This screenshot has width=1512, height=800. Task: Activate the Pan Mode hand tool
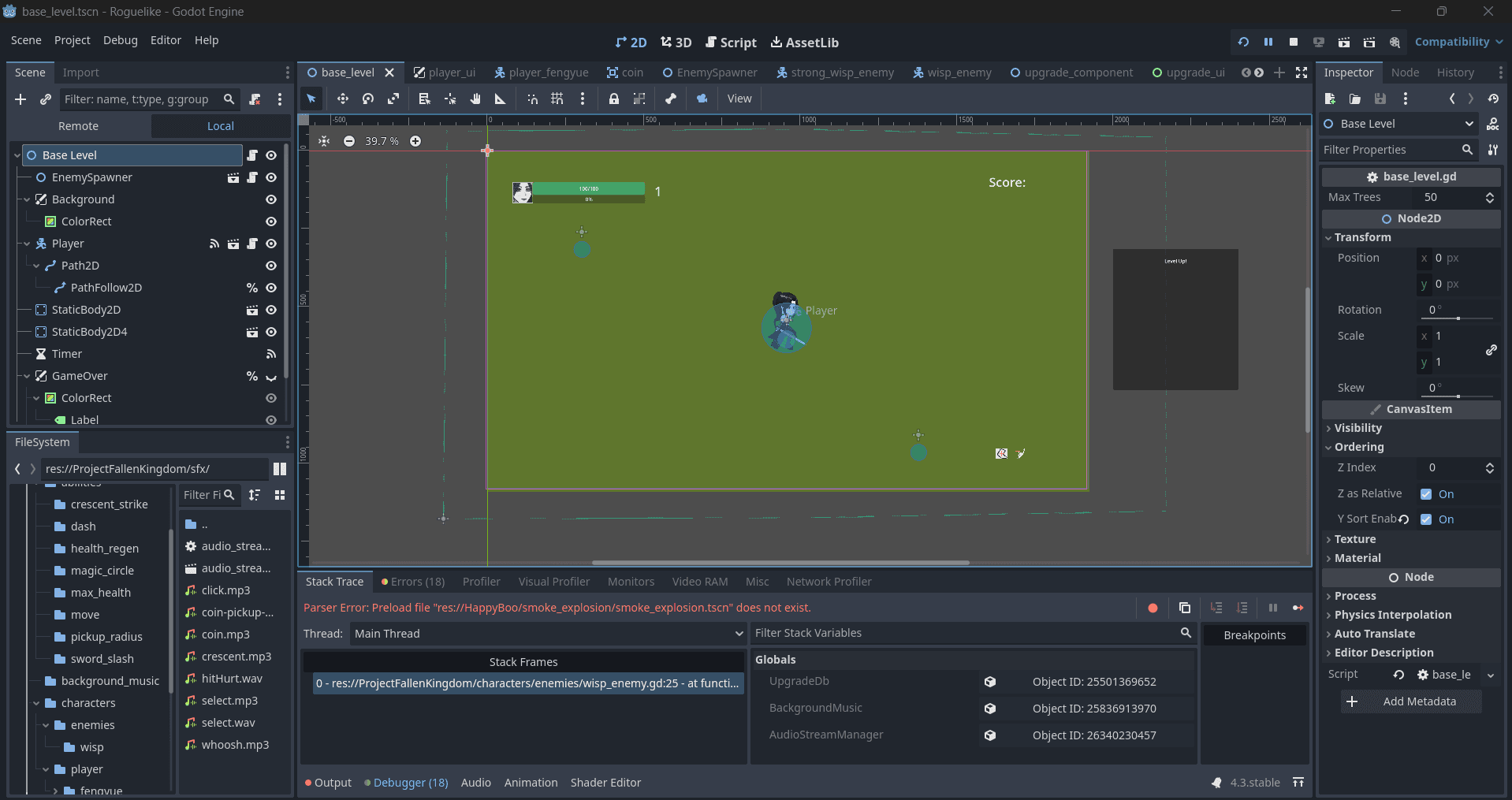pos(475,99)
